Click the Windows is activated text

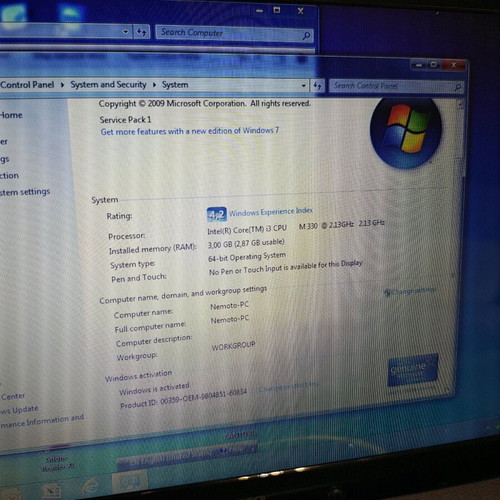154,389
